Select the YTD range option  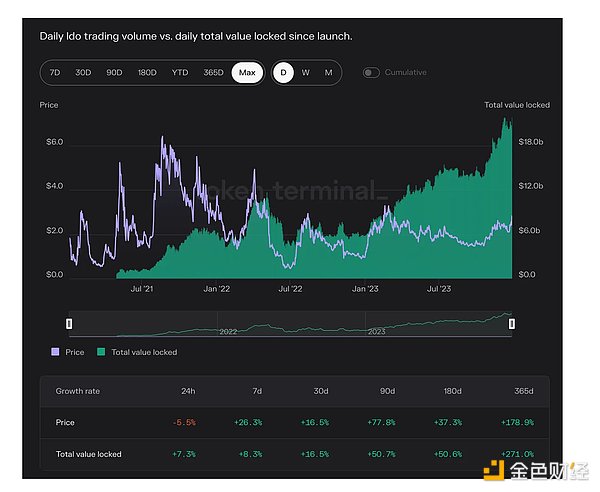click(180, 73)
